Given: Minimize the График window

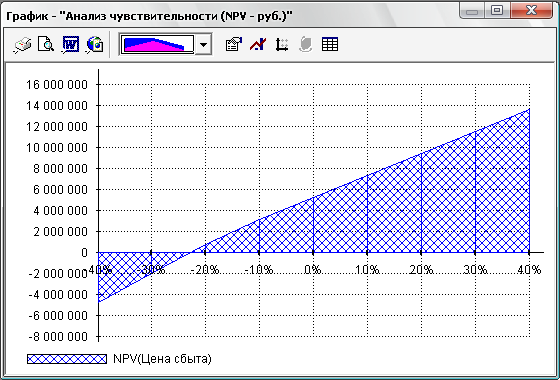Looking at the screenshot, I should [472, 11].
